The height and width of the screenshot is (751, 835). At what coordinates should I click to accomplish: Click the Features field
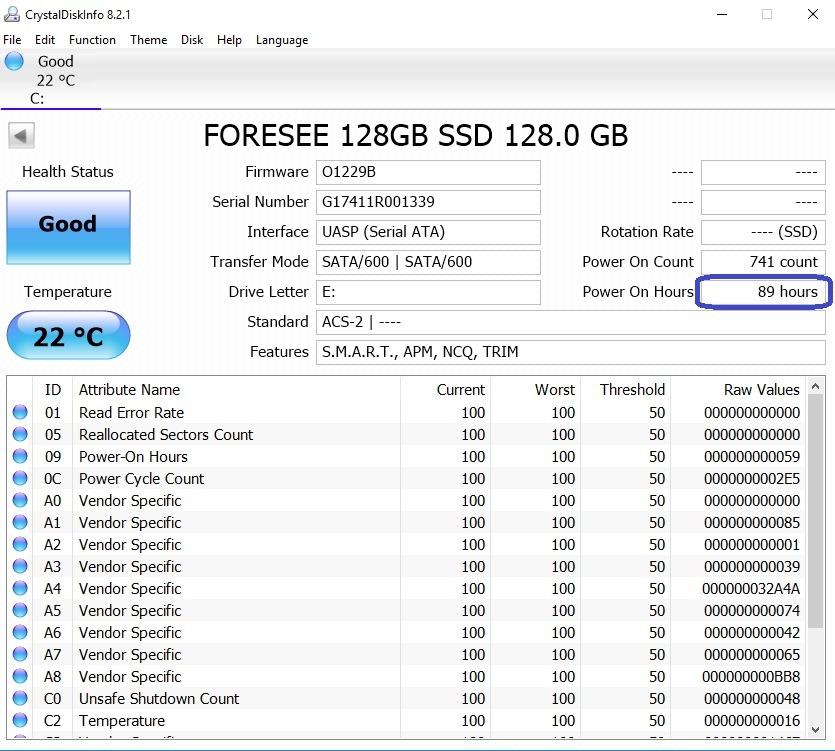point(571,352)
